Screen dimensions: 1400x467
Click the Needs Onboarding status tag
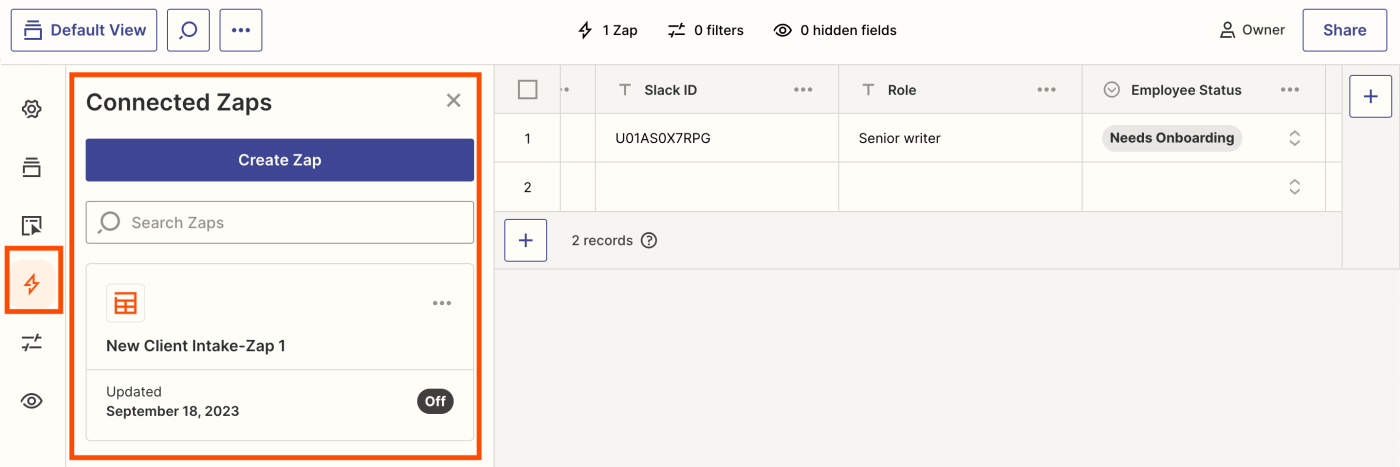[1172, 138]
